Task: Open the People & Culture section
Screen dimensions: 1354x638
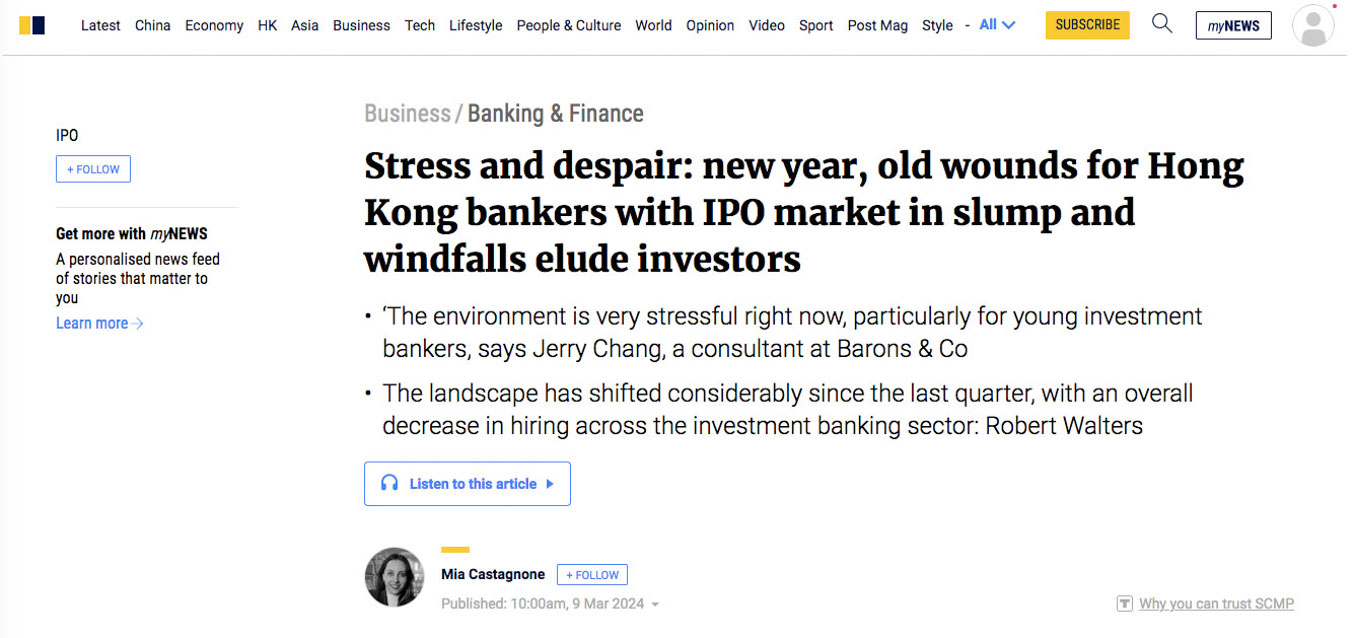Action: [569, 25]
